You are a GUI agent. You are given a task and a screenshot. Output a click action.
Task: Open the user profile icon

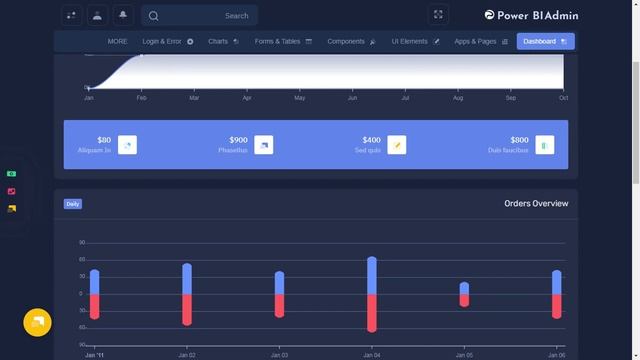tap(97, 16)
